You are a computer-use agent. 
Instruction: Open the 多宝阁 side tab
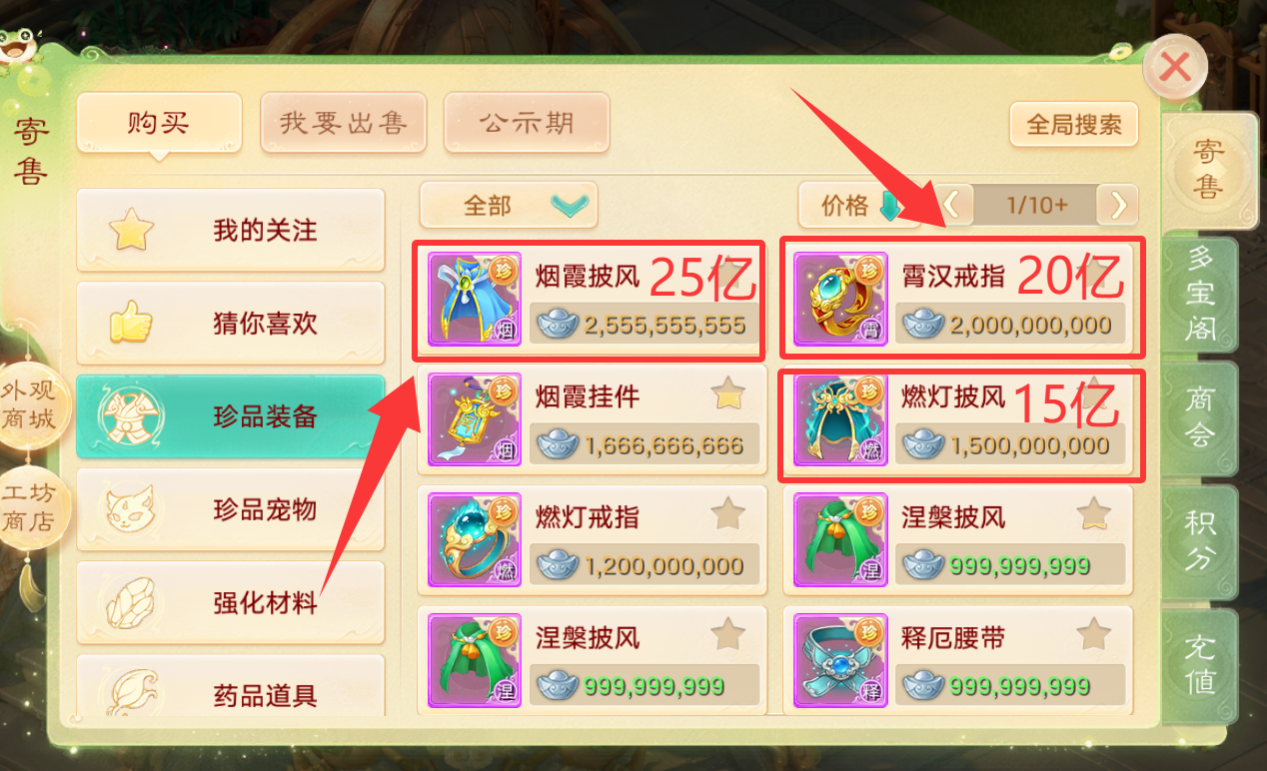(1200, 296)
